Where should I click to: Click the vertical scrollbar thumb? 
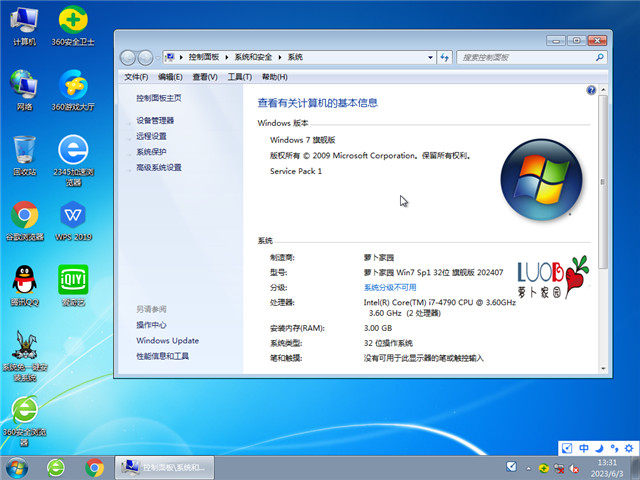coord(603,182)
